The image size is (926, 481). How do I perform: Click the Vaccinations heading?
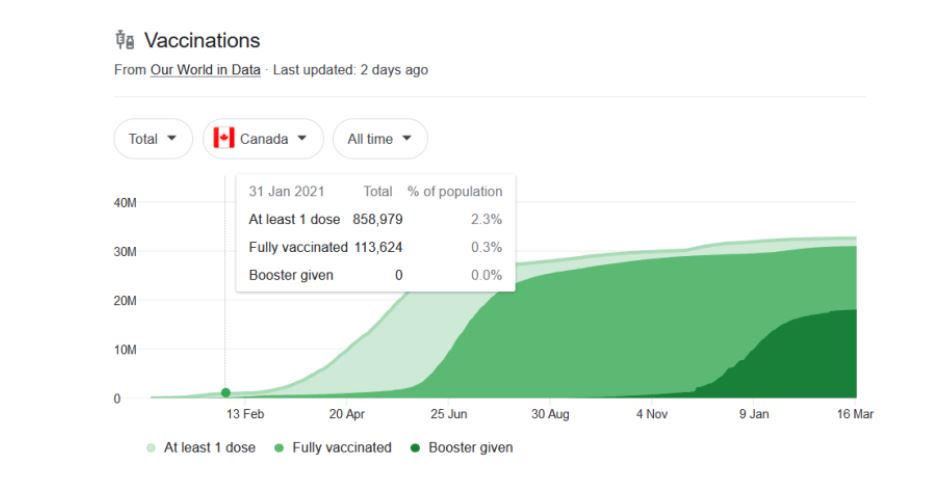point(202,41)
